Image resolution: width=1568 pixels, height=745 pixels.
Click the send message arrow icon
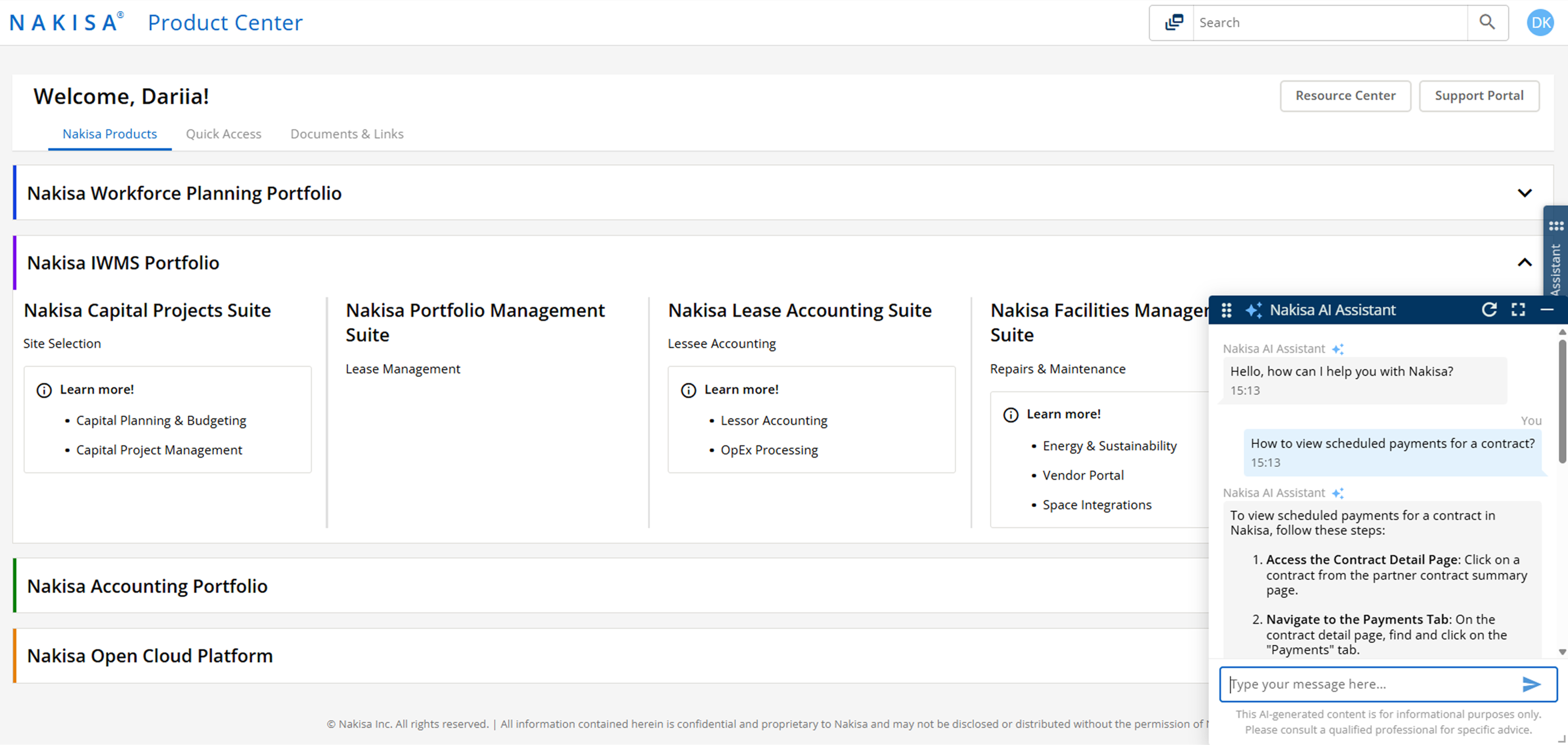tap(1531, 684)
